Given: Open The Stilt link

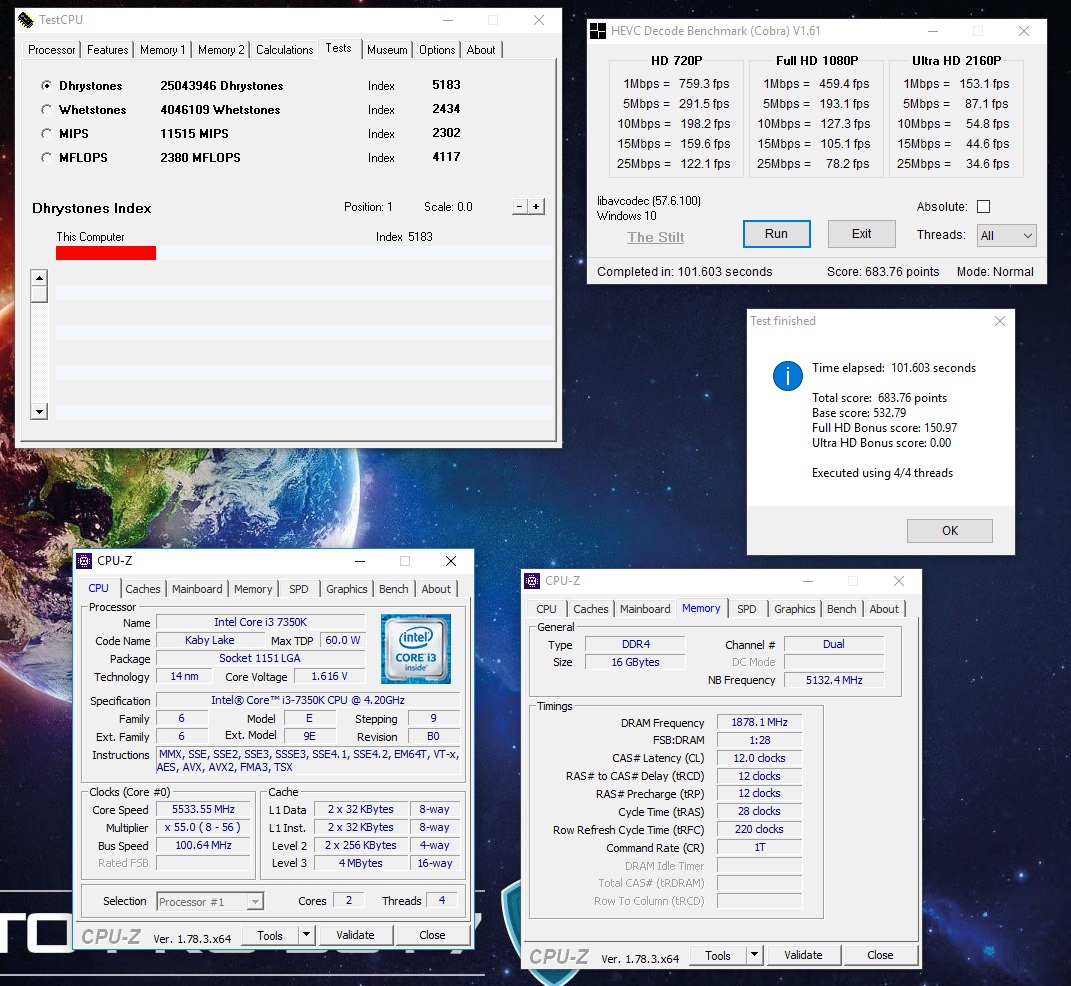Looking at the screenshot, I should pos(656,237).
